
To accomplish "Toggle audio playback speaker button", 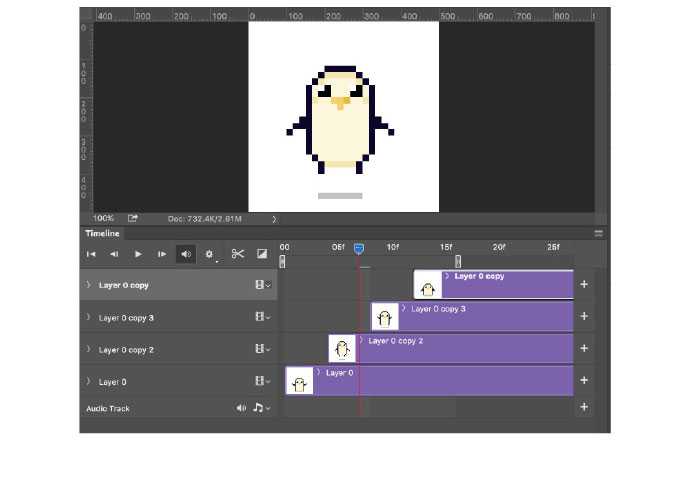I will 186,254.
